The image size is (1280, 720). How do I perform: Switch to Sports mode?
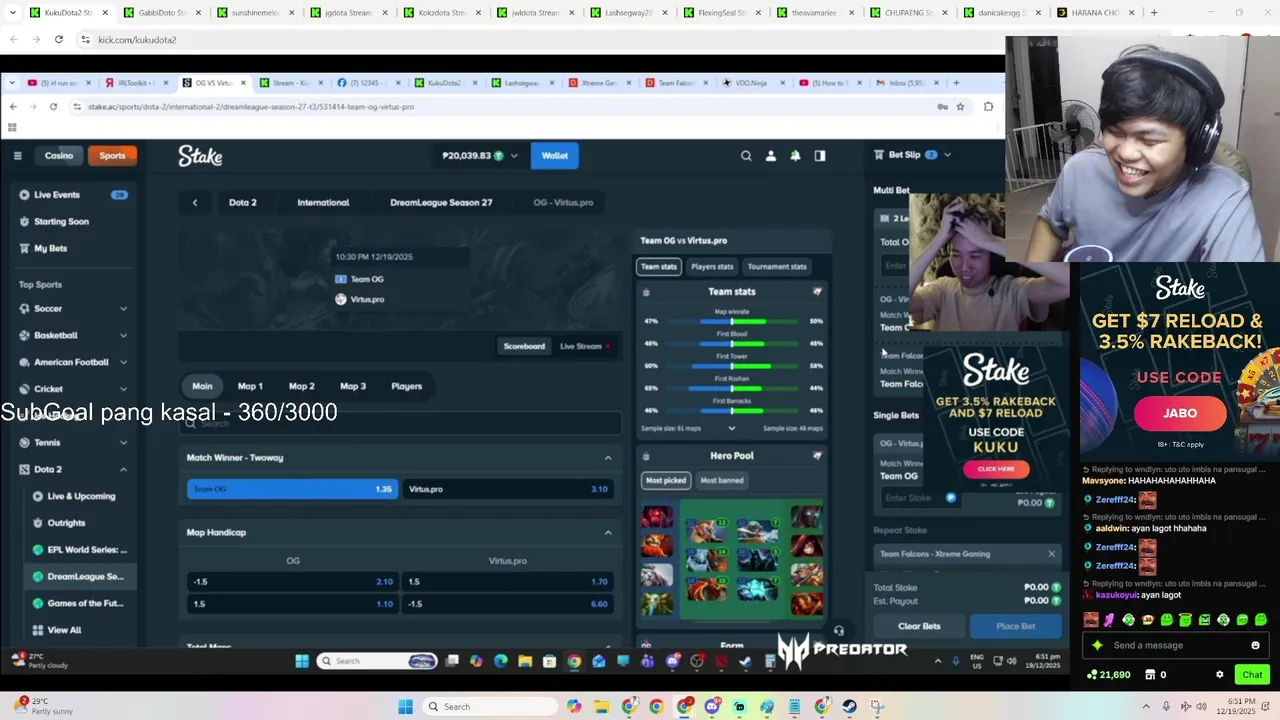point(112,156)
